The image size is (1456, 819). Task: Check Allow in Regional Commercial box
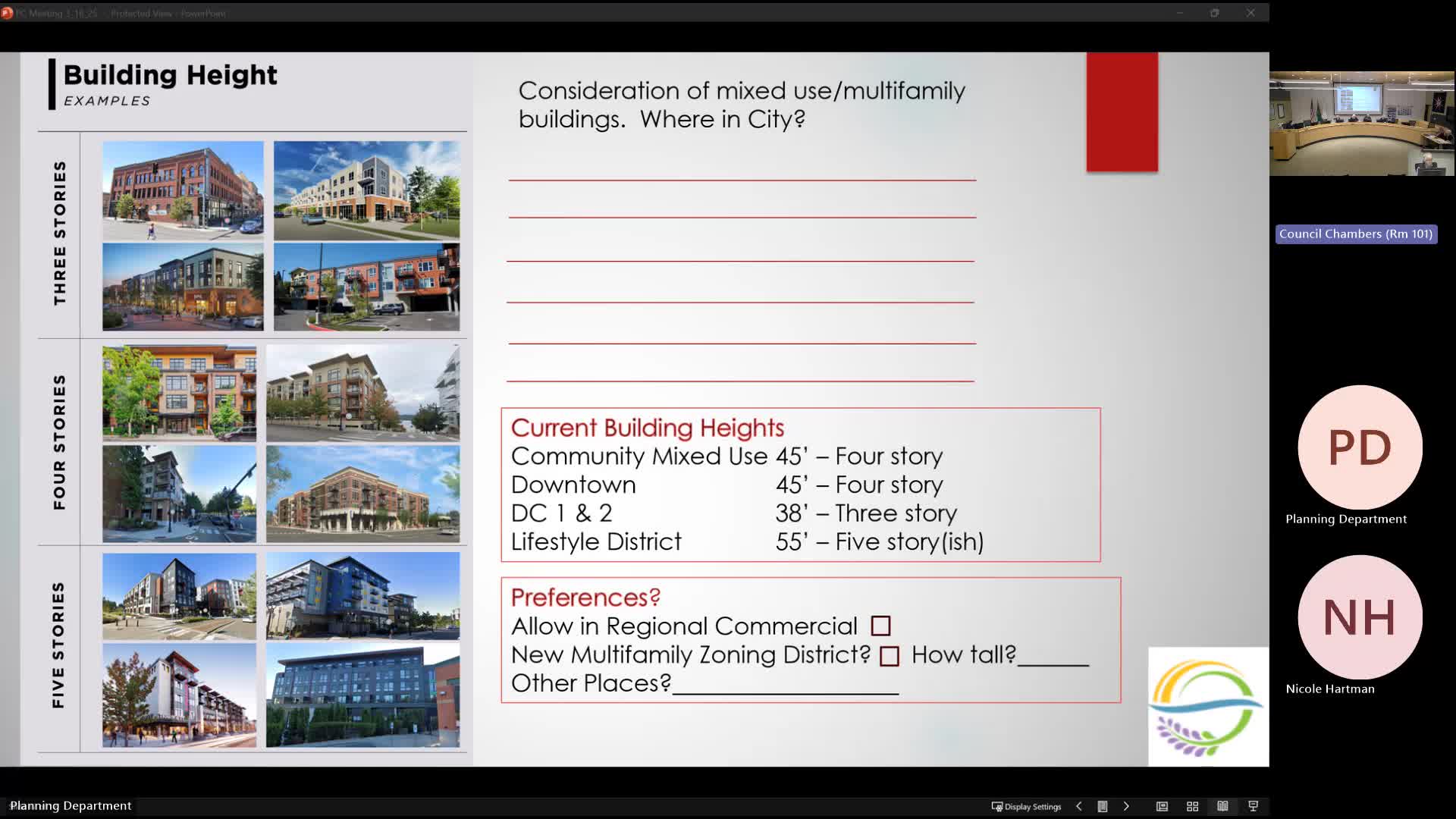(880, 626)
